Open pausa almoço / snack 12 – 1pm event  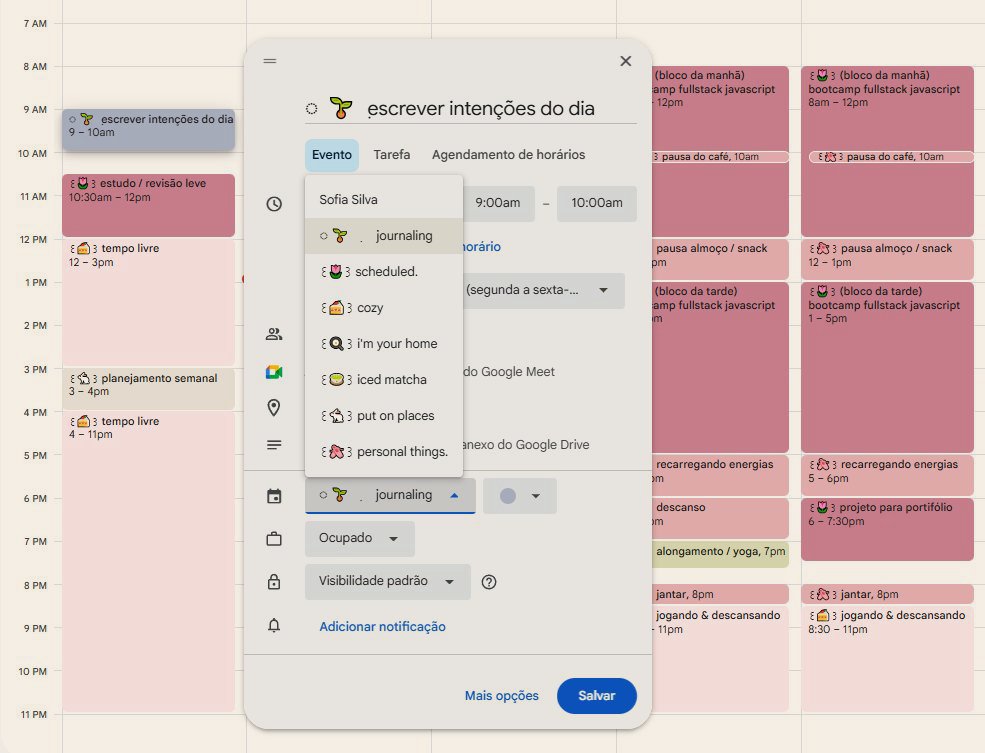[x=887, y=259]
